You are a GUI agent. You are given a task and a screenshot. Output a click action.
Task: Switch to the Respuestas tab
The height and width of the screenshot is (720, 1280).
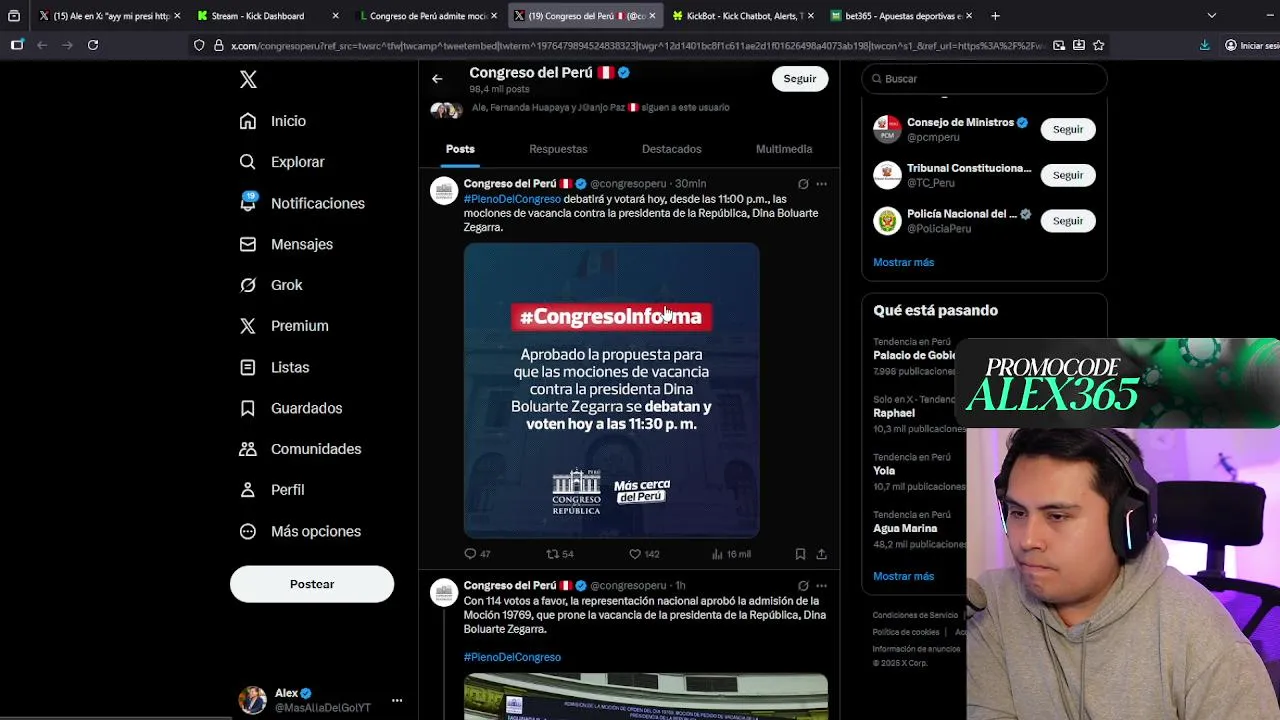(x=558, y=149)
